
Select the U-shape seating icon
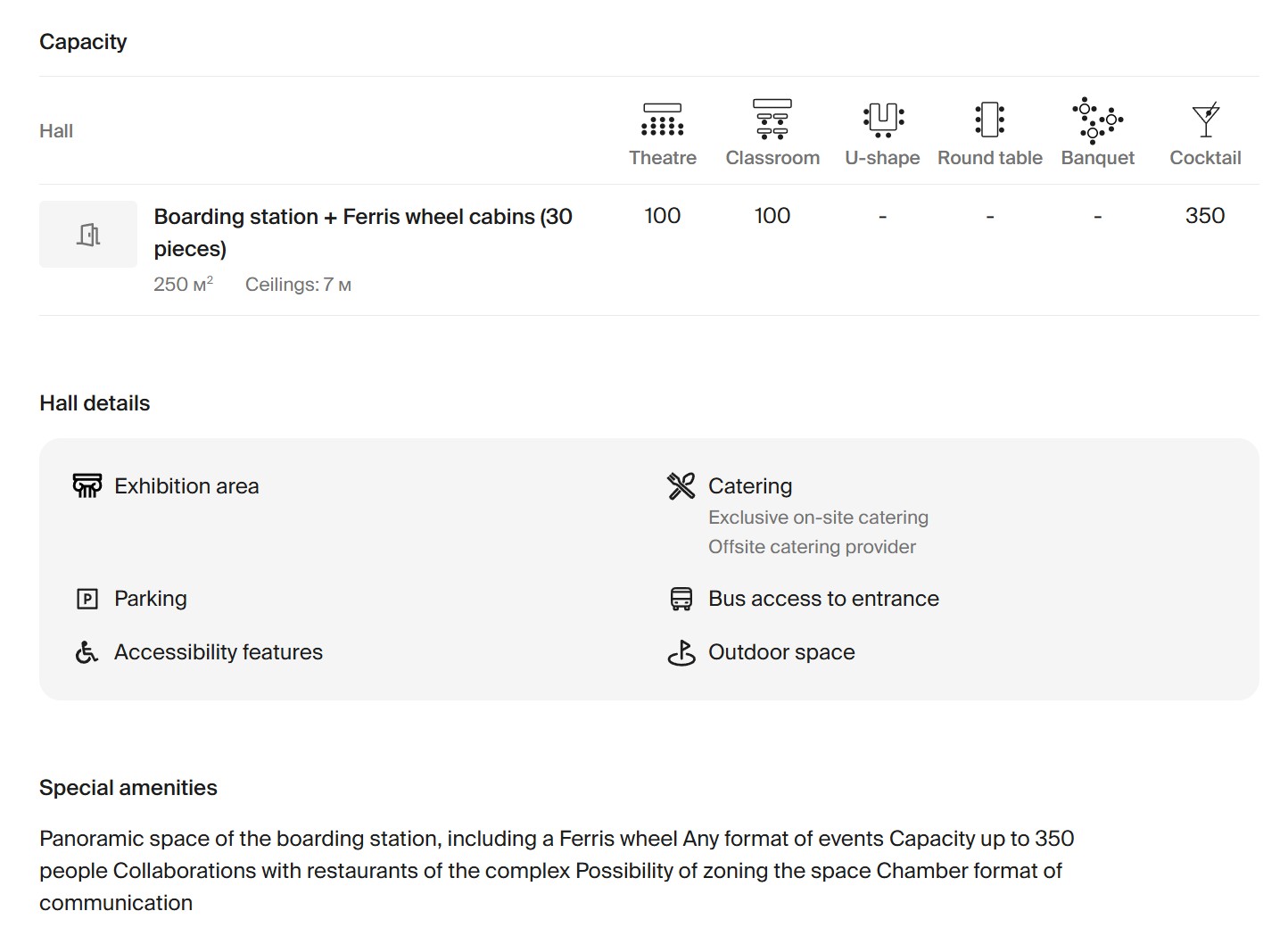click(882, 119)
